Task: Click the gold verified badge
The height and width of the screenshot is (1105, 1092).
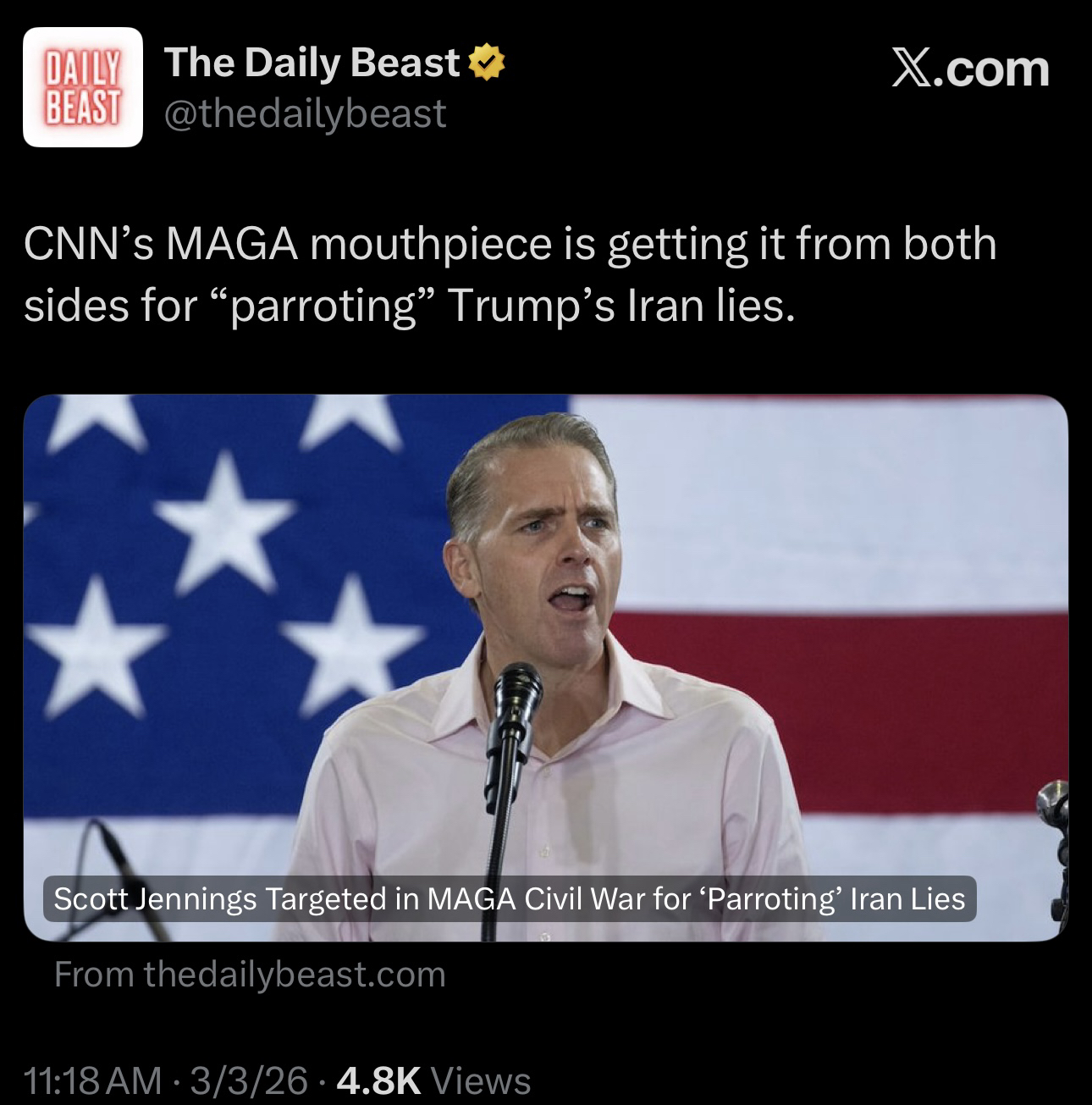Action: point(486,64)
